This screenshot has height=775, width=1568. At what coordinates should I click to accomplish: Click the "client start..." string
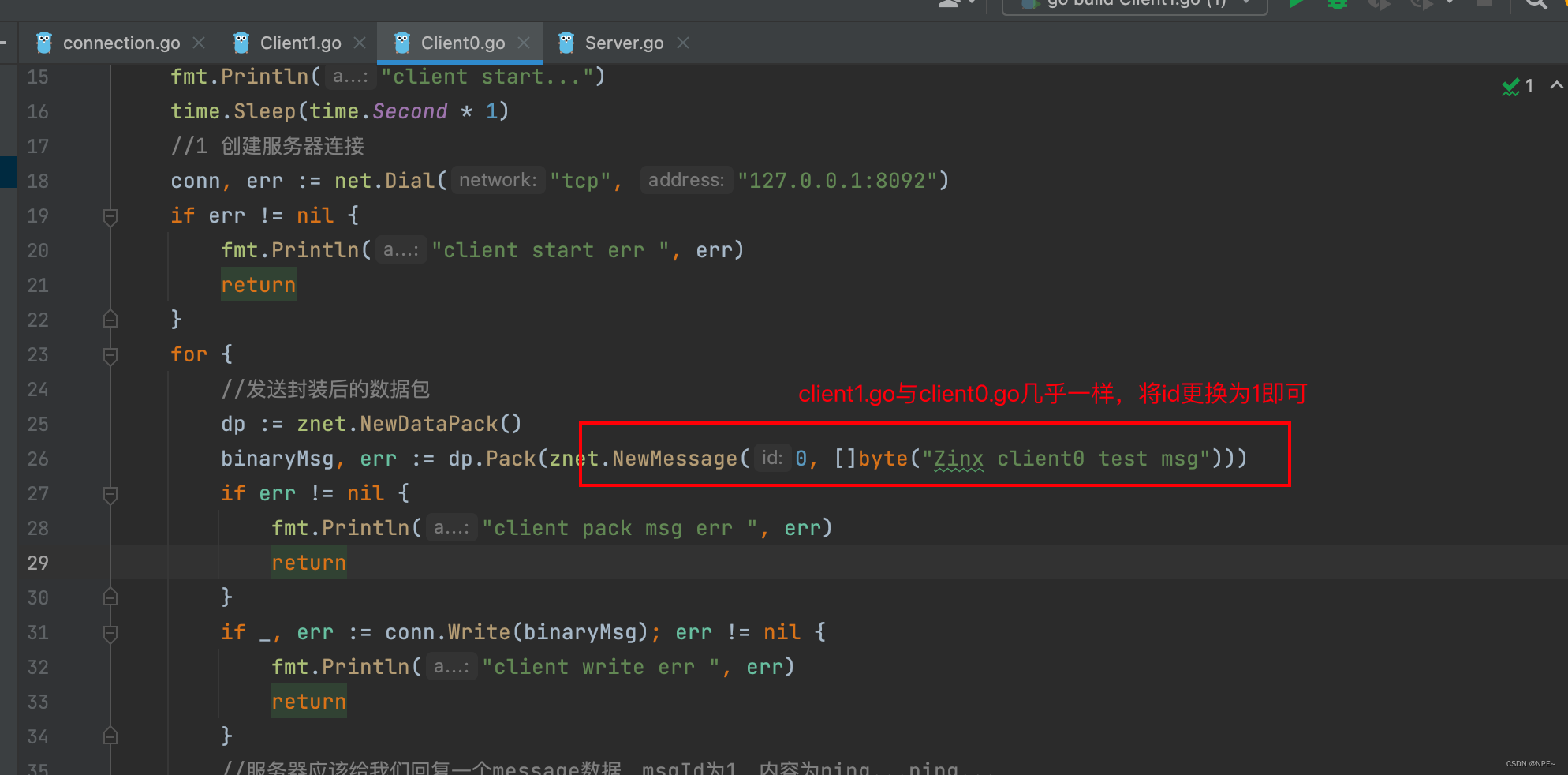[487, 77]
